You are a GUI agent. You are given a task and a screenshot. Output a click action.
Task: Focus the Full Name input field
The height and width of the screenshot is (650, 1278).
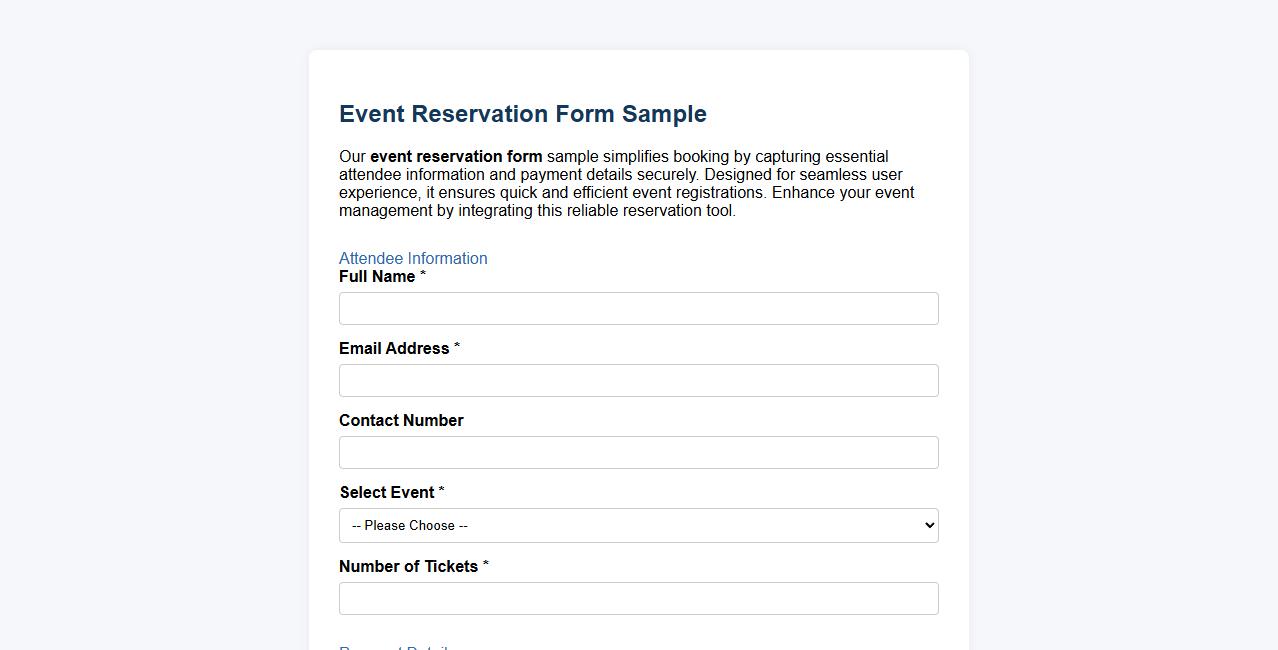coord(638,308)
